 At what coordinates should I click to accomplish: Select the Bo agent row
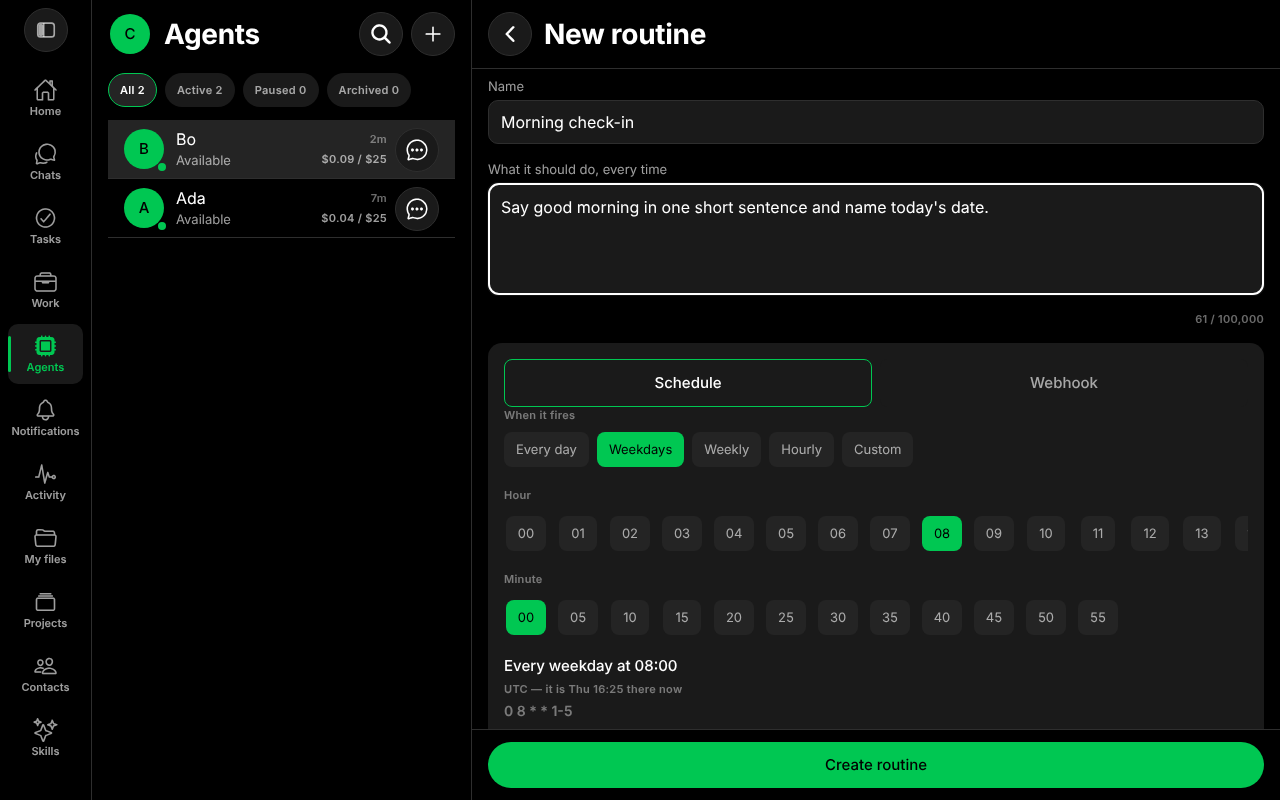pyautogui.click(x=281, y=150)
